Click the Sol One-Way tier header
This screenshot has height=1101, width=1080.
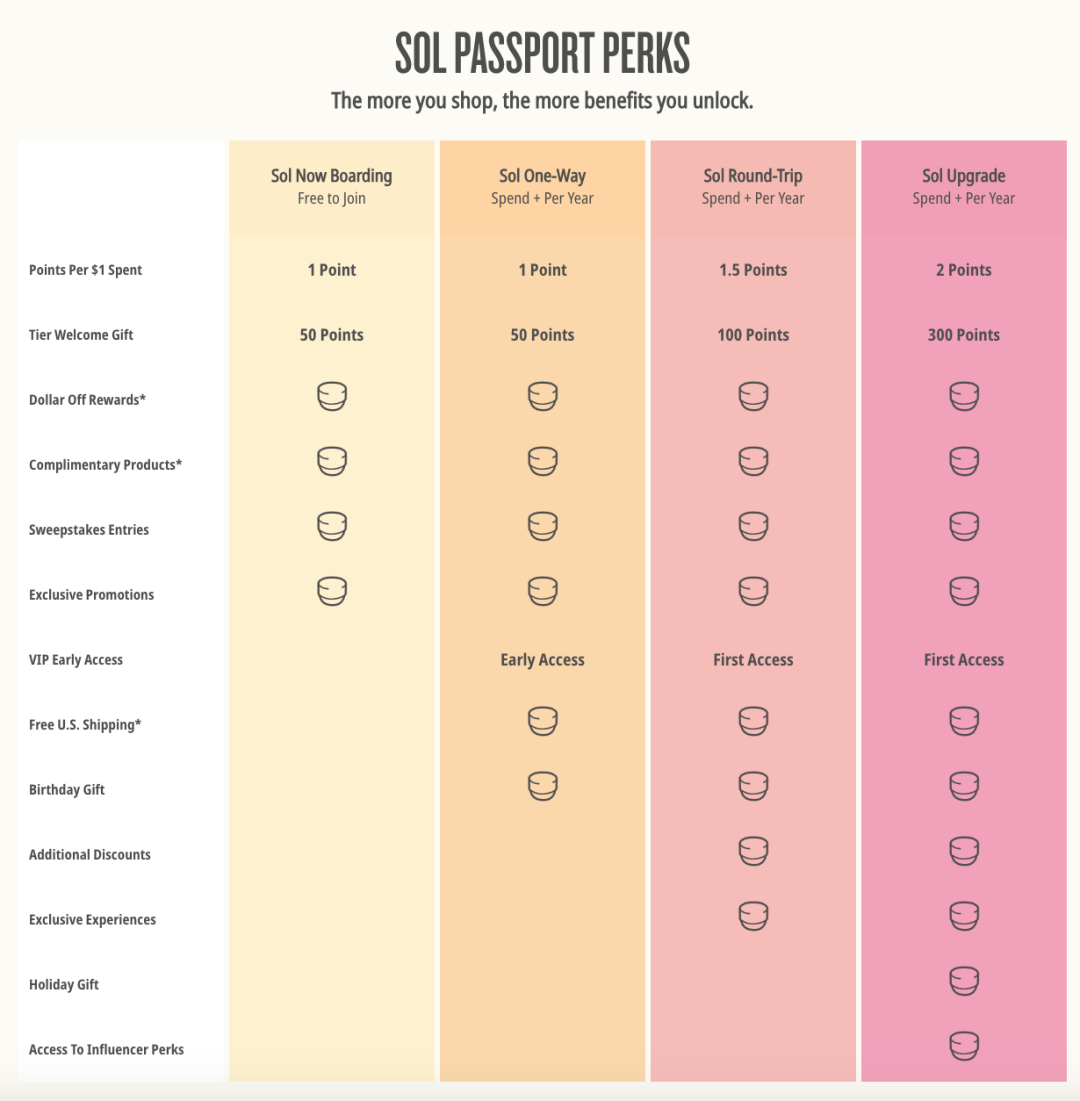[542, 186]
